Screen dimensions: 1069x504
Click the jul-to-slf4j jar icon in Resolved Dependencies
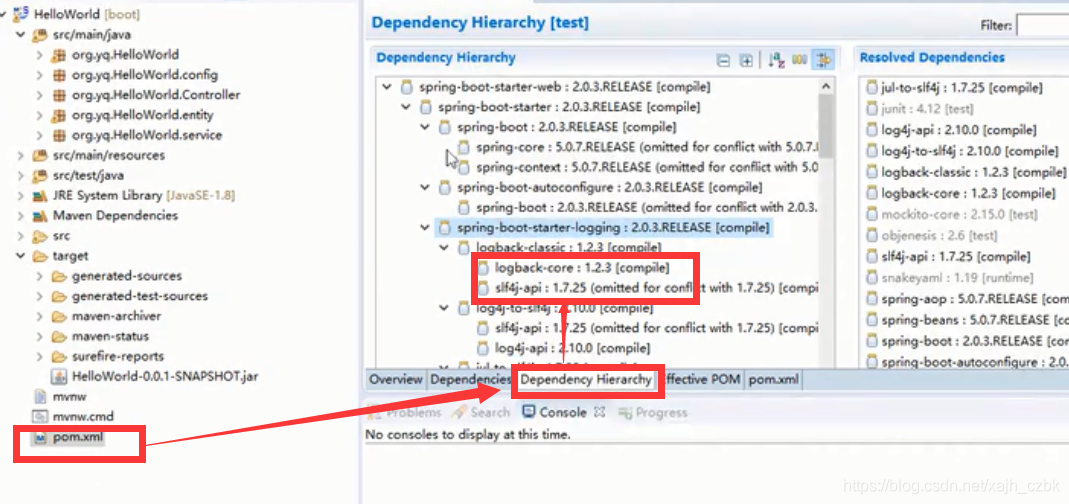(871, 87)
